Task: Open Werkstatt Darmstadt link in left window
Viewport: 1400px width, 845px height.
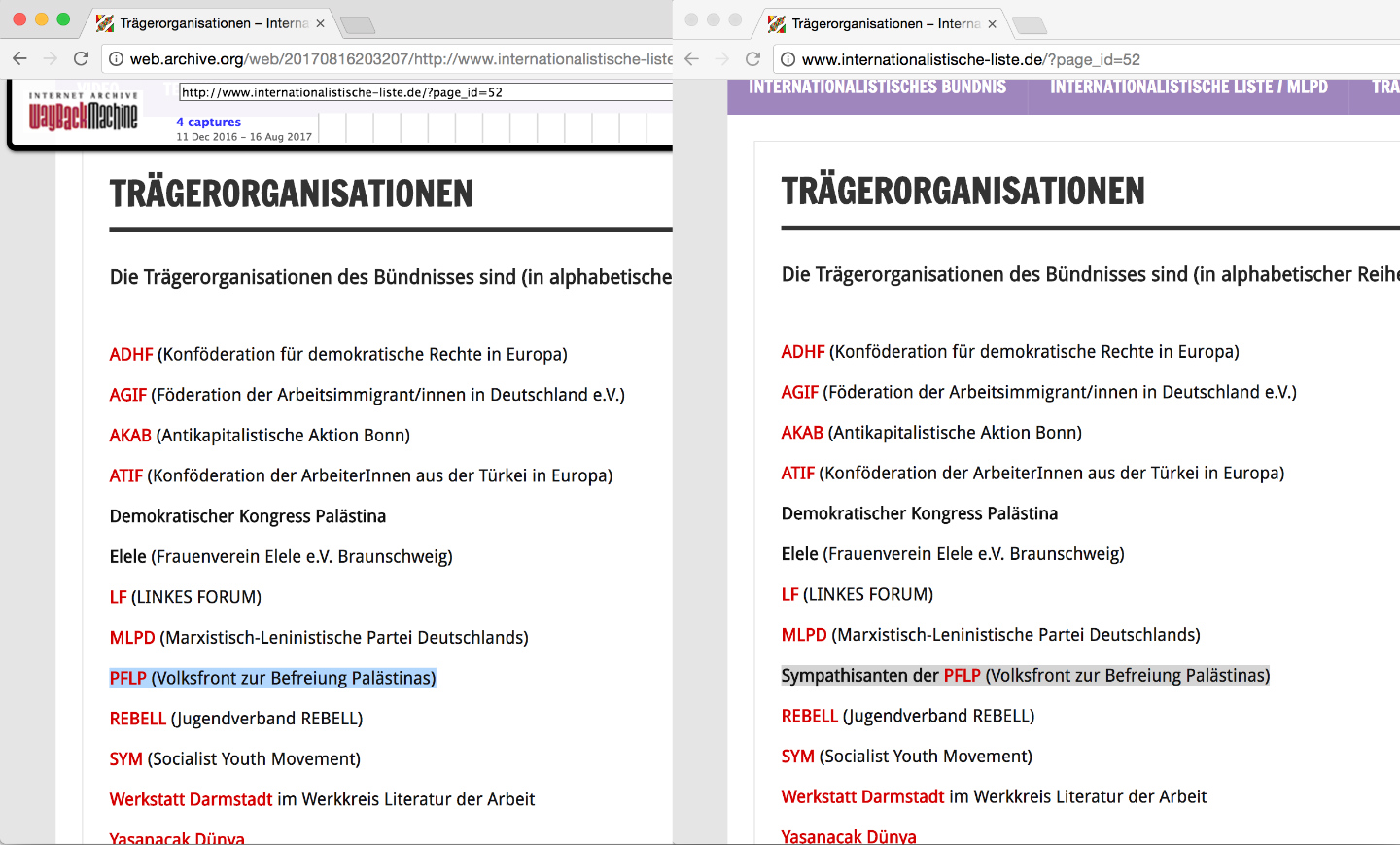Action: pyautogui.click(x=192, y=799)
